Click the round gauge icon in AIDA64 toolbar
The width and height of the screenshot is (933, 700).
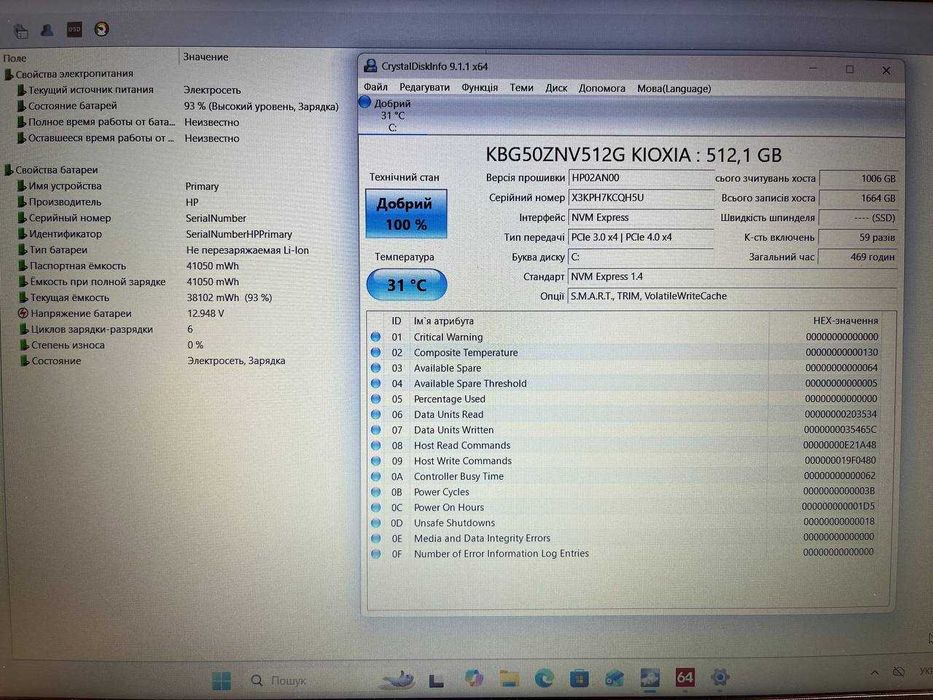102,29
